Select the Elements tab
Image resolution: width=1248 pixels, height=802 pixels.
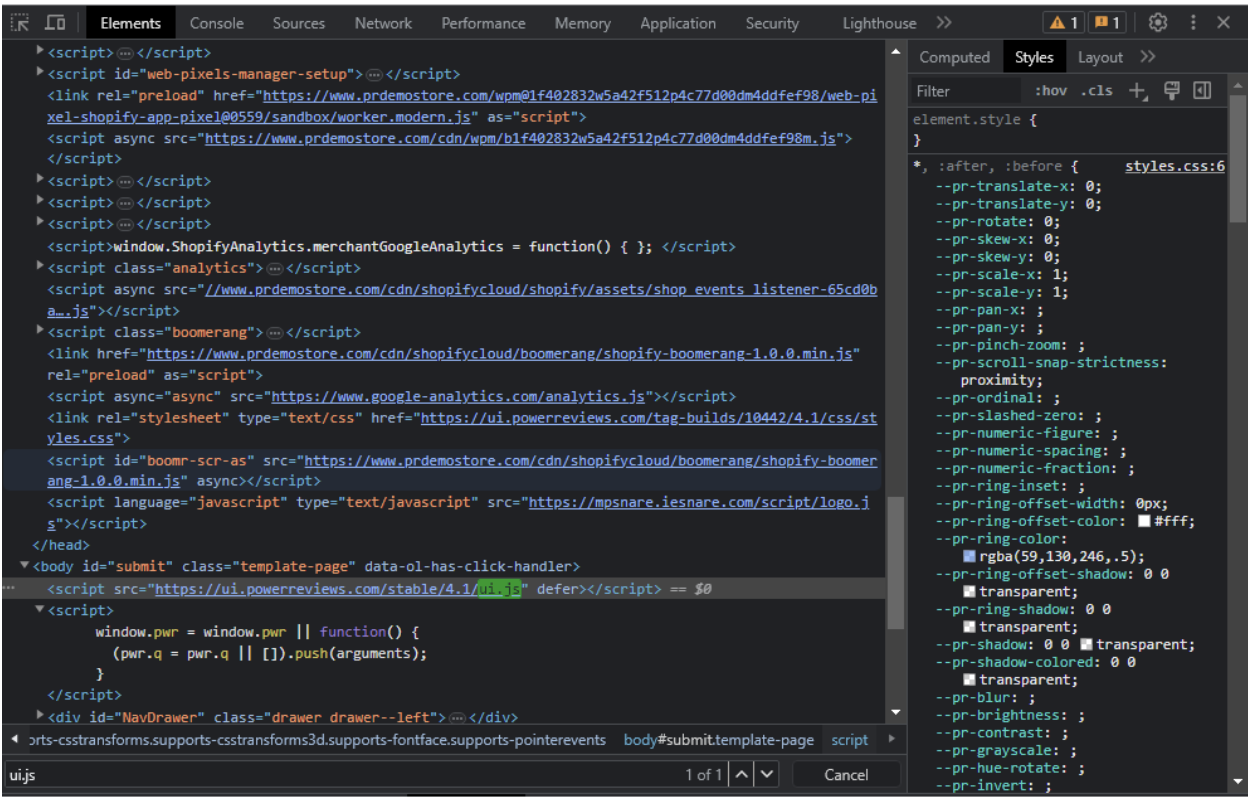(130, 23)
